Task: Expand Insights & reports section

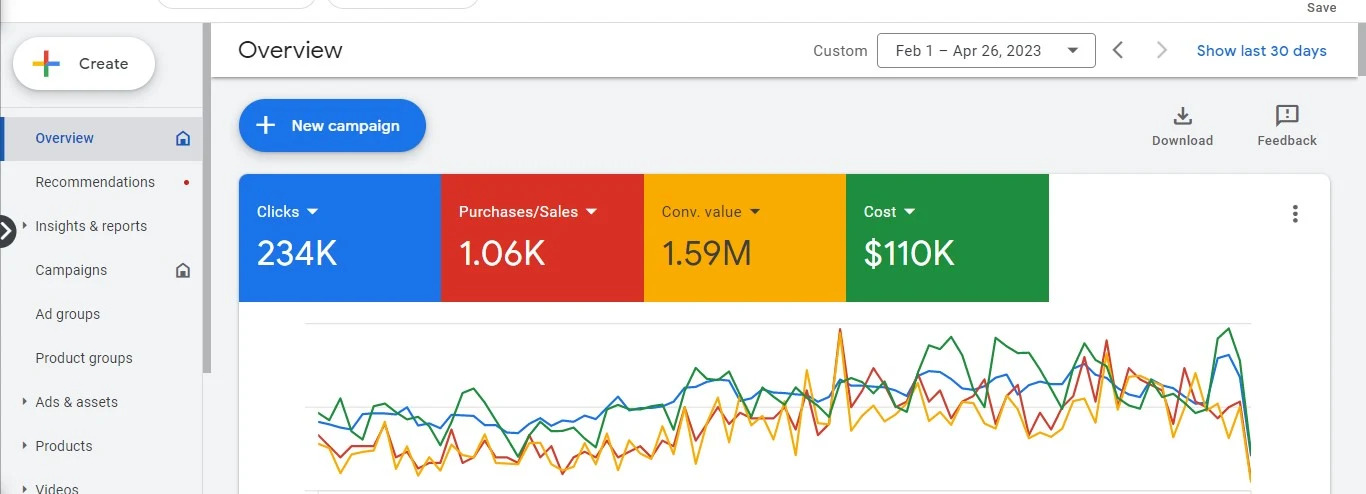Action: [x=24, y=226]
